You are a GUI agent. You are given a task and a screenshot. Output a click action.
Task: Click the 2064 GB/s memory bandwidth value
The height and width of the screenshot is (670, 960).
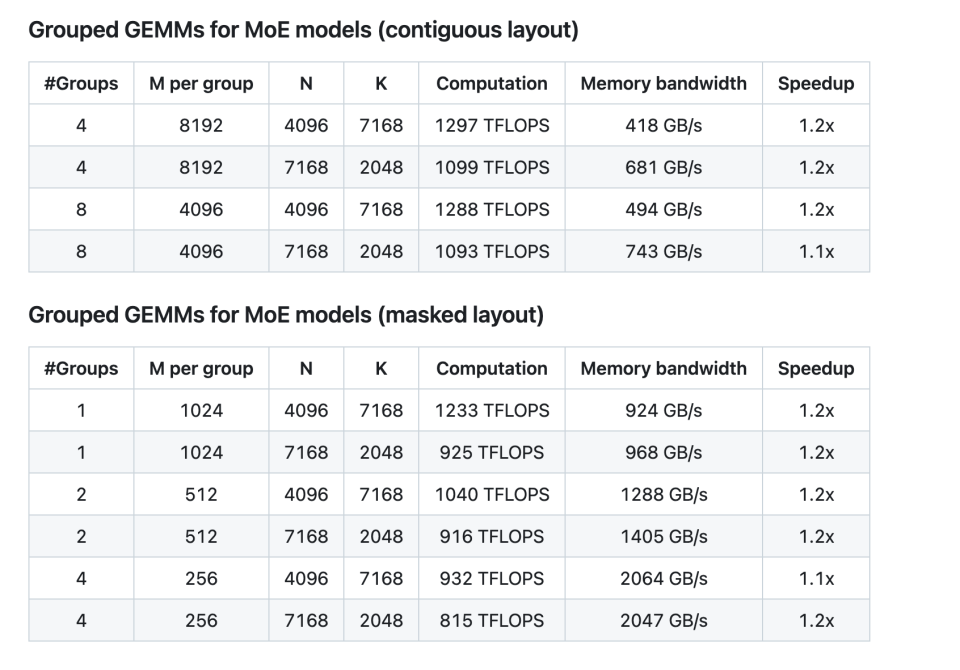pos(663,578)
